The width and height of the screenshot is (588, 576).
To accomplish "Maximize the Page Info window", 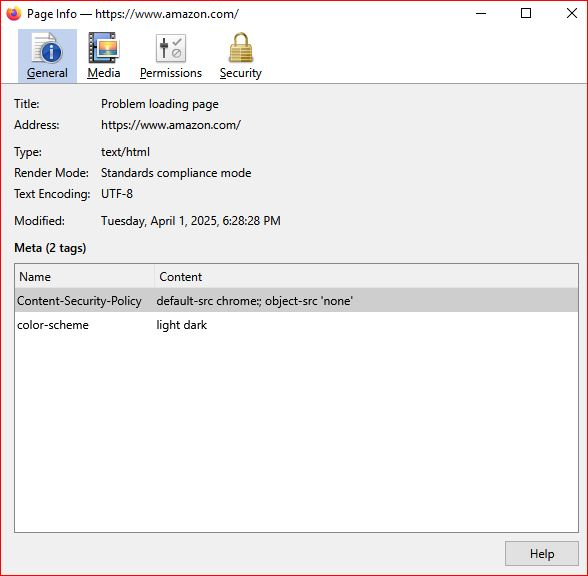I will click(526, 14).
